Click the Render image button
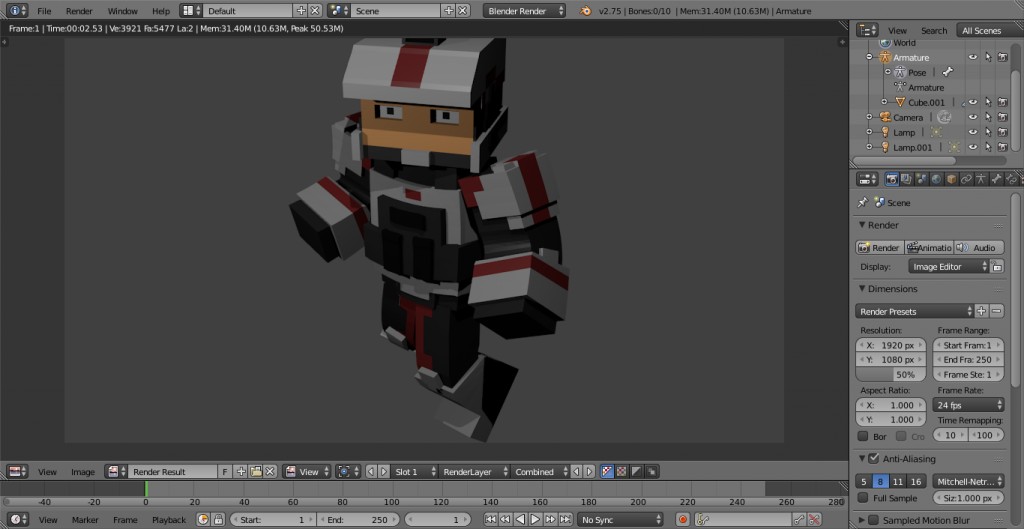1024x529 pixels. [880, 248]
